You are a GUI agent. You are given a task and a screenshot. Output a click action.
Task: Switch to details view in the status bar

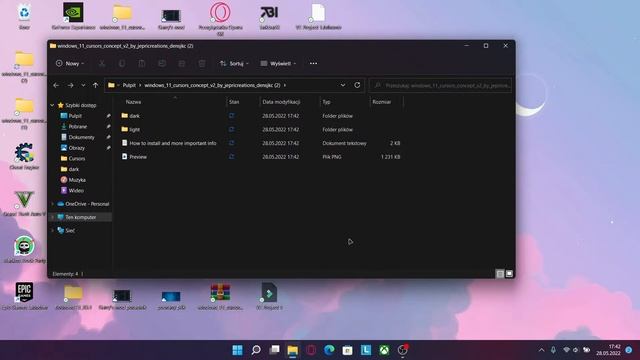coord(500,274)
